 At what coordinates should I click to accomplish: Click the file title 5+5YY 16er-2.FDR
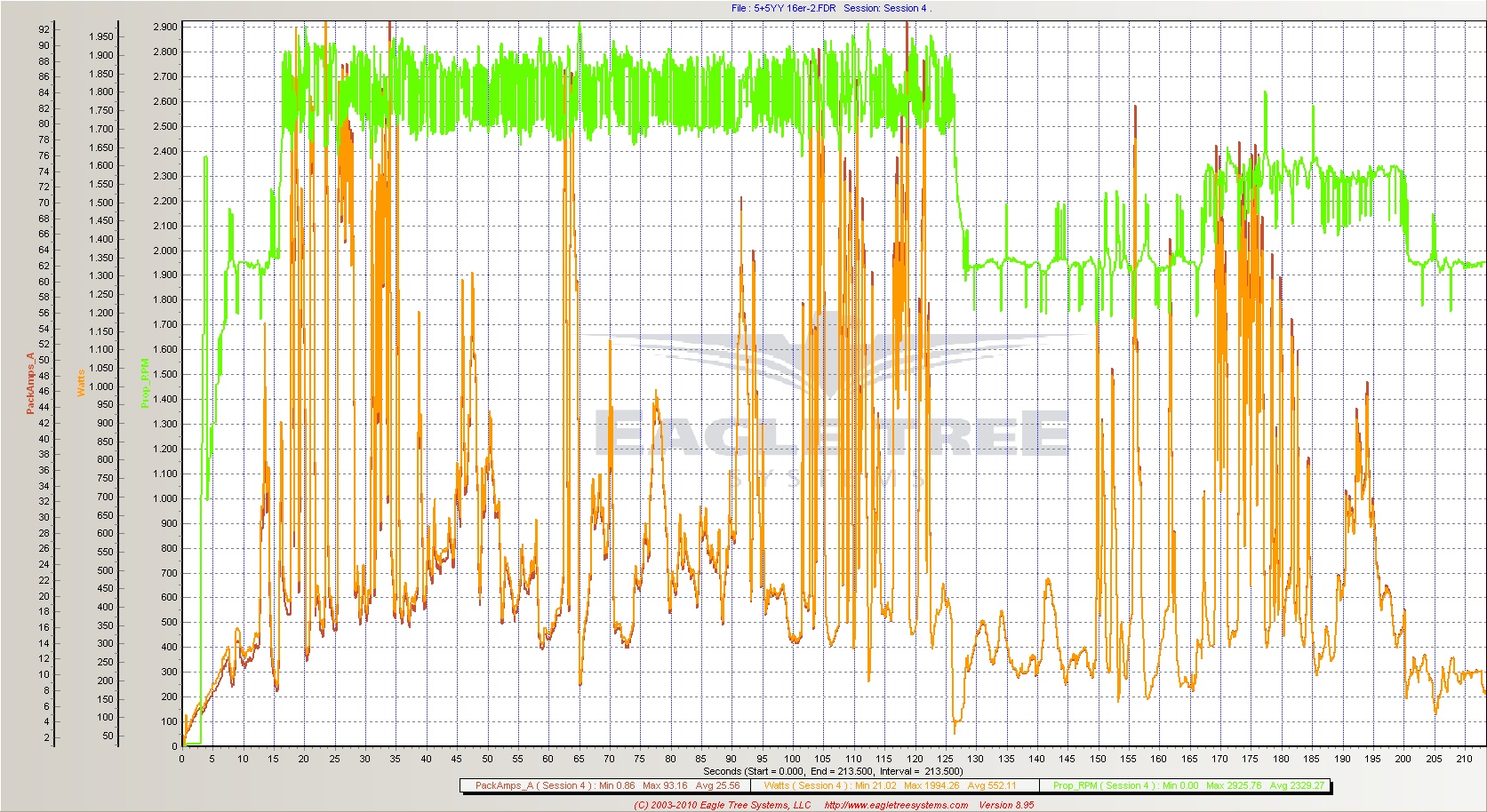click(x=794, y=8)
